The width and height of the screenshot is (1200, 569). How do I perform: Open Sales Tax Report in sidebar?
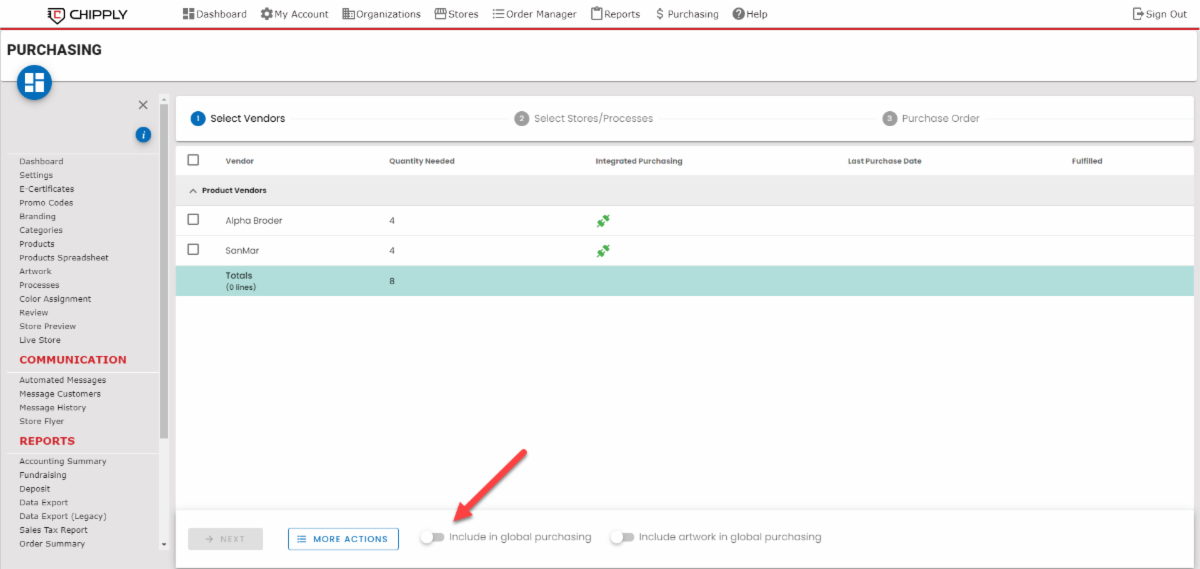pyautogui.click(x=53, y=530)
